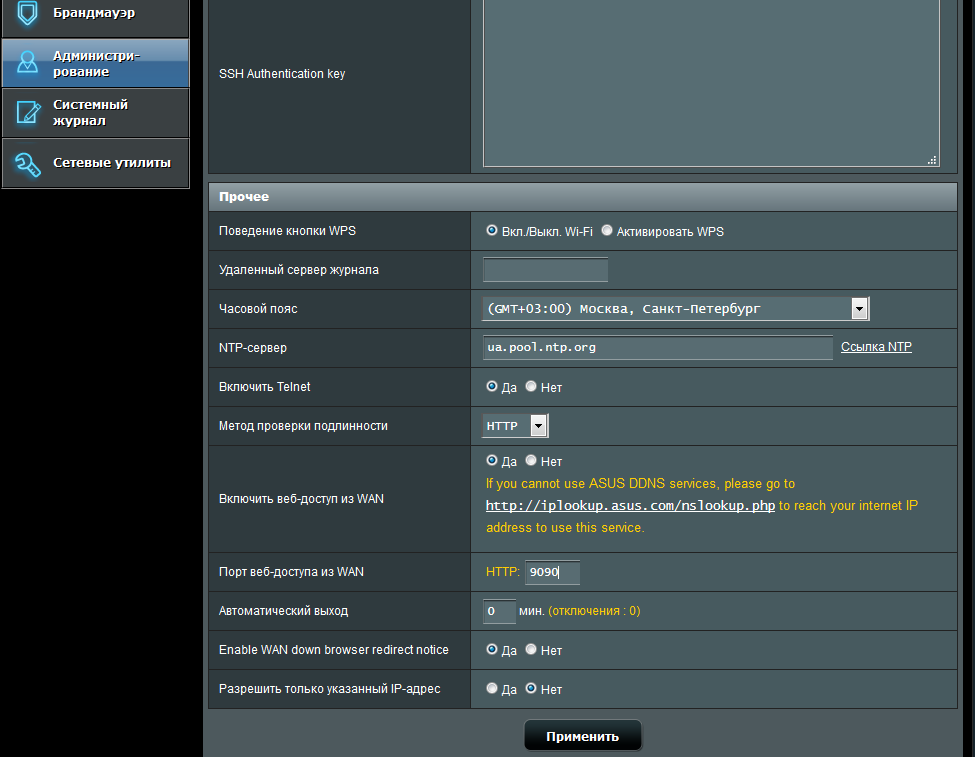The width and height of the screenshot is (975, 757).
Task: Select Вкл./Выкл. Wi-Fi for WPS button
Action: point(492,230)
